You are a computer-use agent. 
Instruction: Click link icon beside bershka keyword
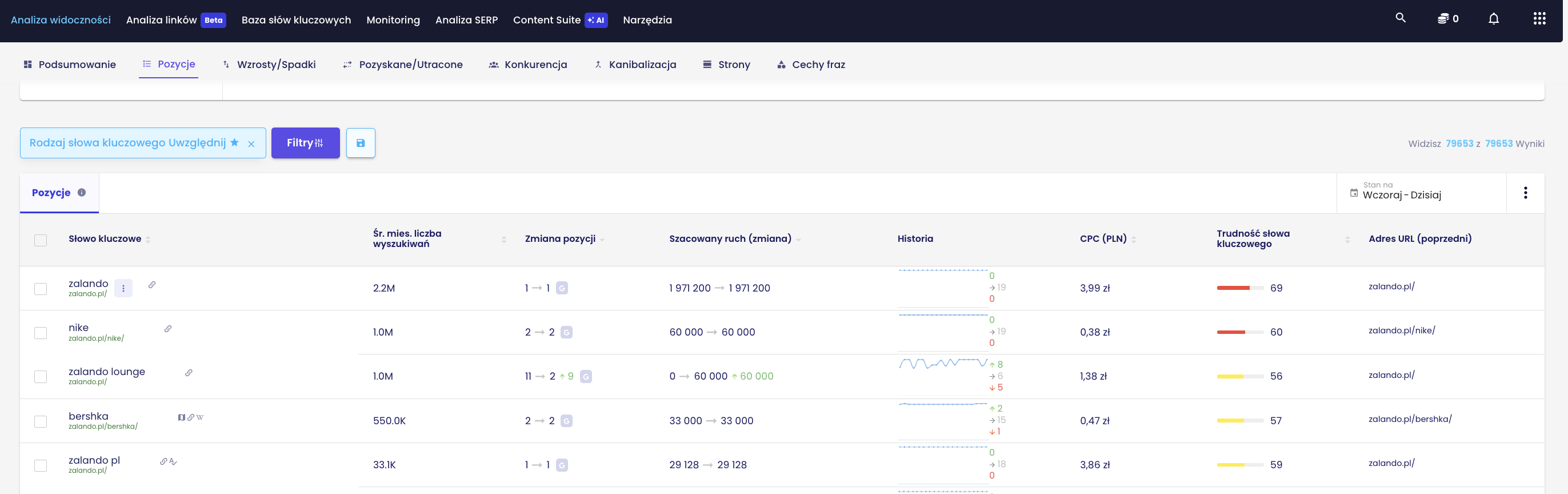pos(191,417)
